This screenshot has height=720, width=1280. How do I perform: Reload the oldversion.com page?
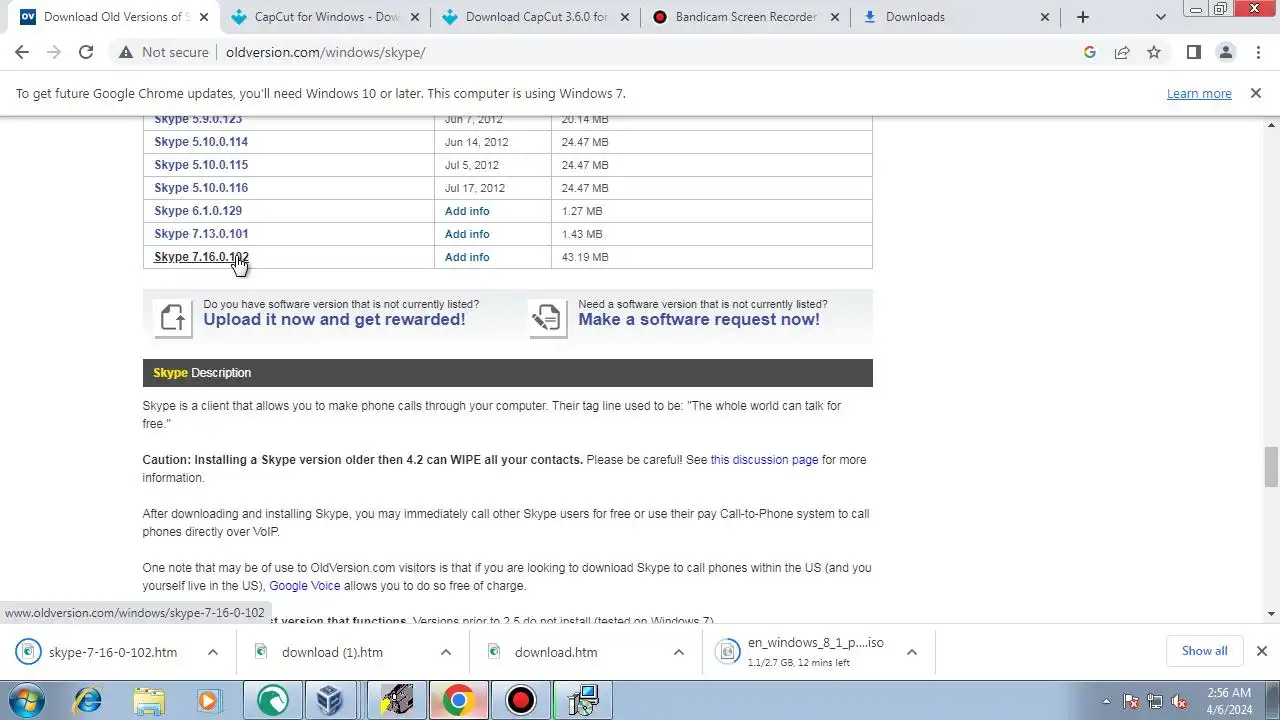pos(86,52)
